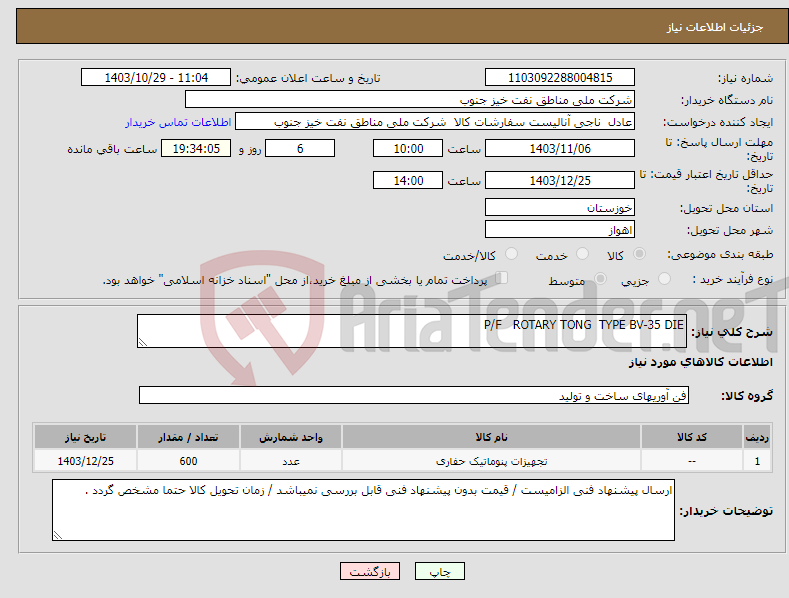
Task: Click the ردیف column header
Action: (x=757, y=437)
